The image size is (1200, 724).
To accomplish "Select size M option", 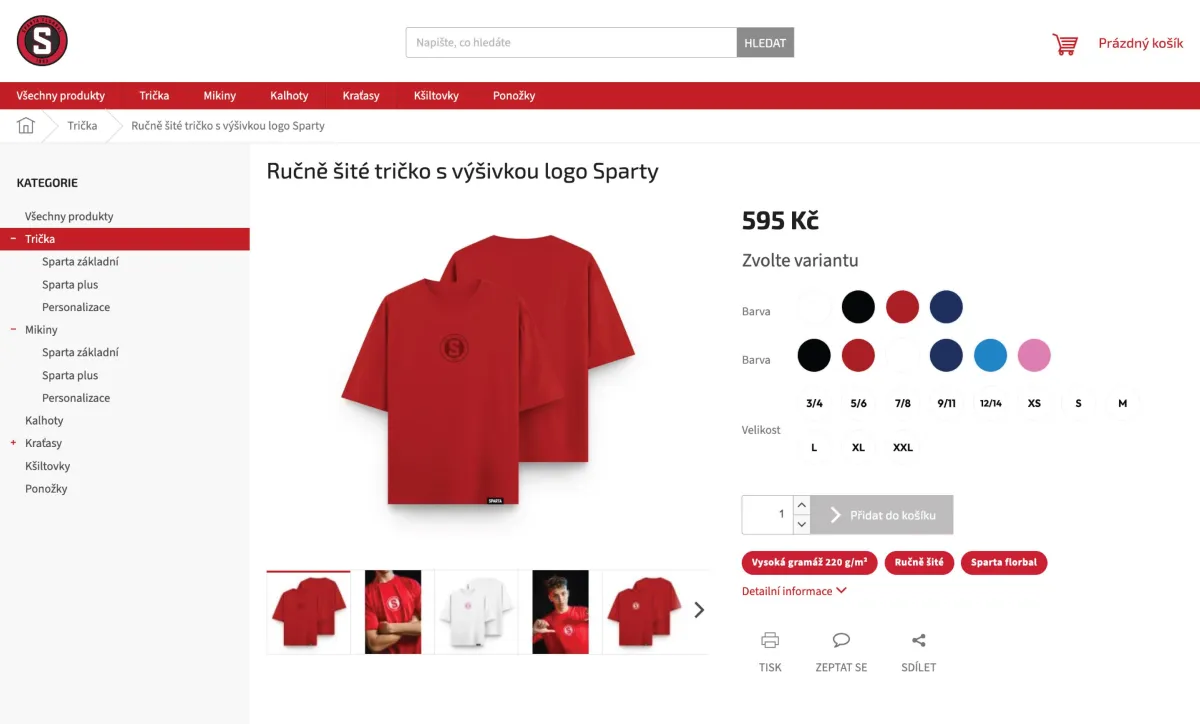I will pos(1122,403).
